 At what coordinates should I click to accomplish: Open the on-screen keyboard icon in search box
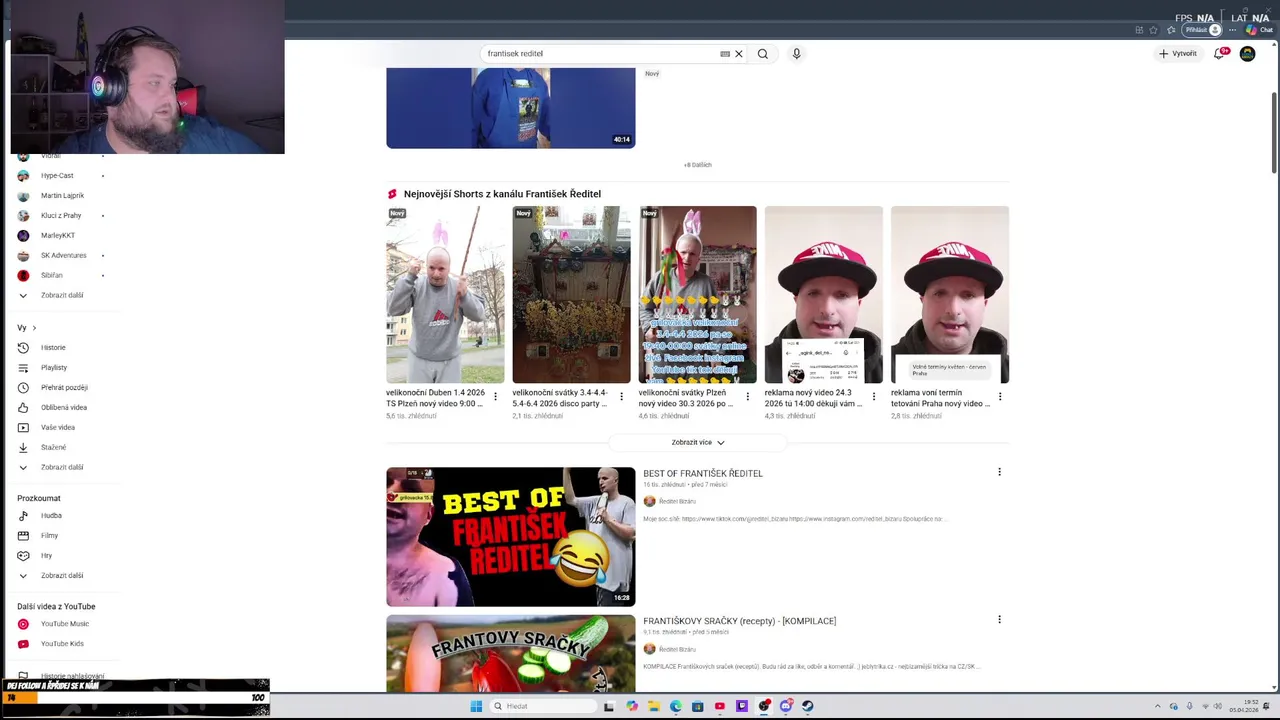725,54
